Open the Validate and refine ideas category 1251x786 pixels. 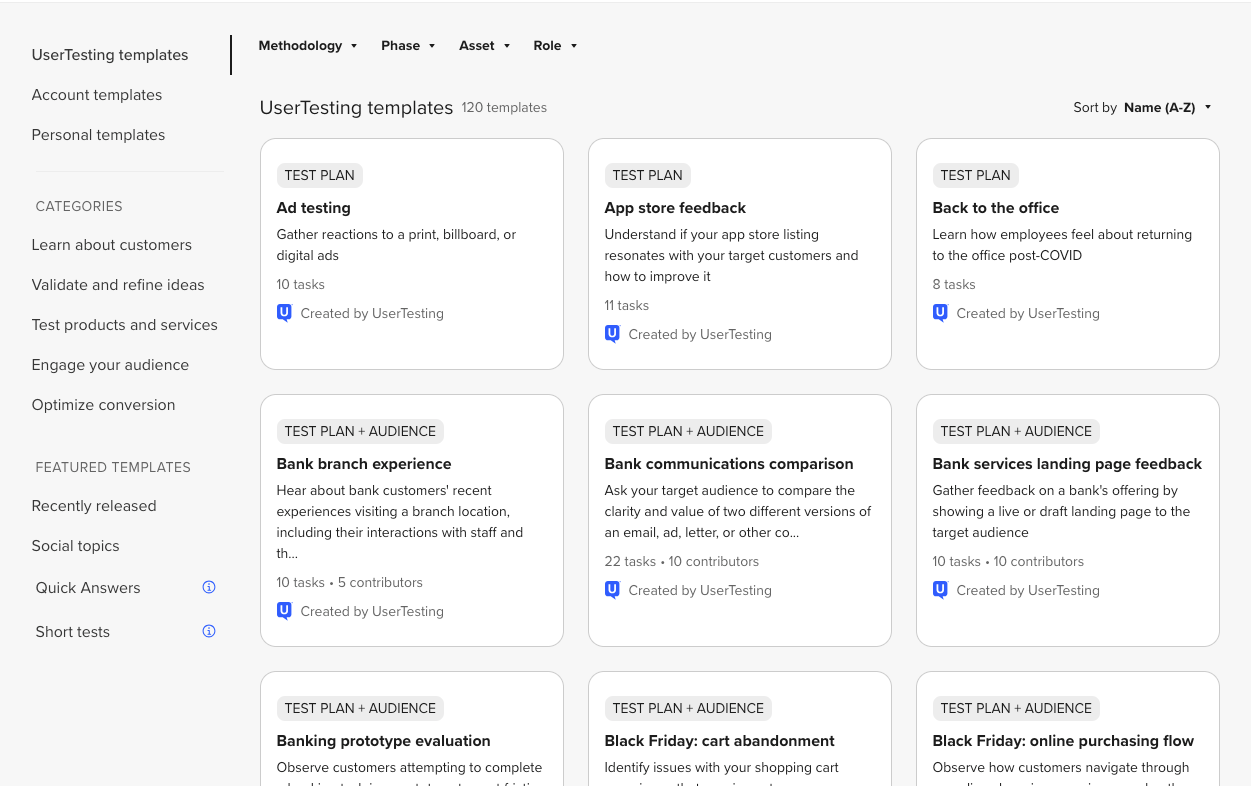(118, 285)
